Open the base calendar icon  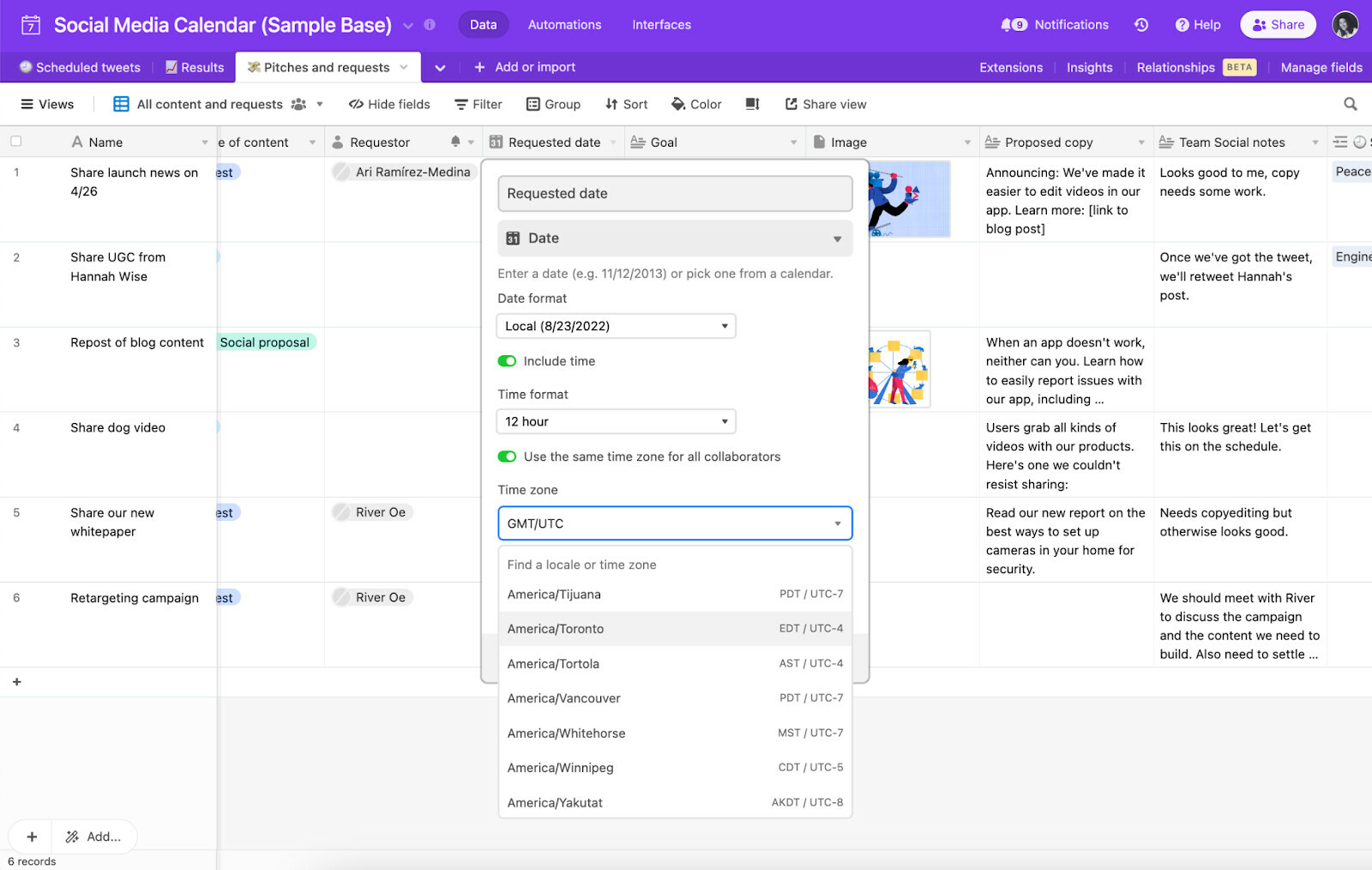[31, 25]
